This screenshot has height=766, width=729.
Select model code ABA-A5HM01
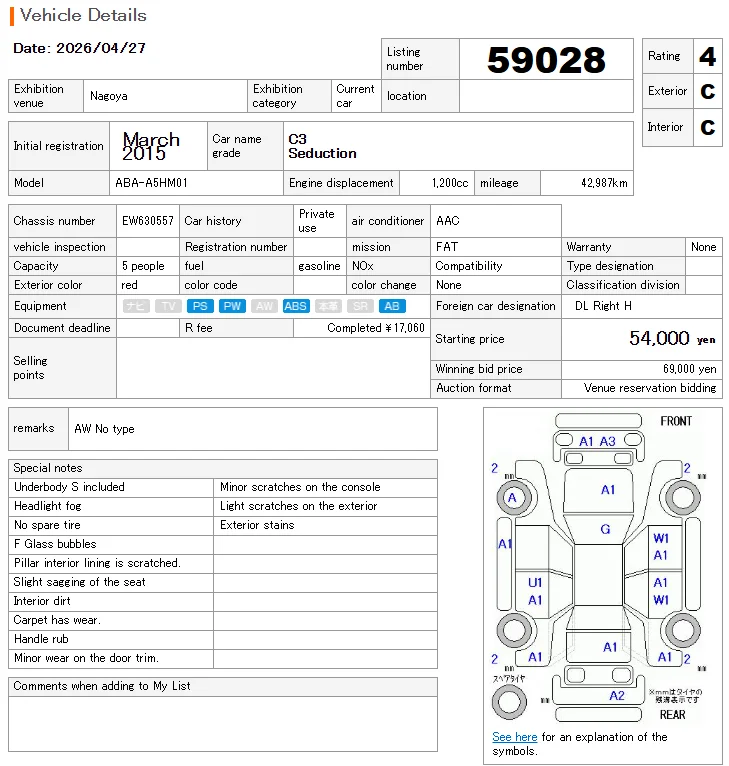click(x=151, y=183)
